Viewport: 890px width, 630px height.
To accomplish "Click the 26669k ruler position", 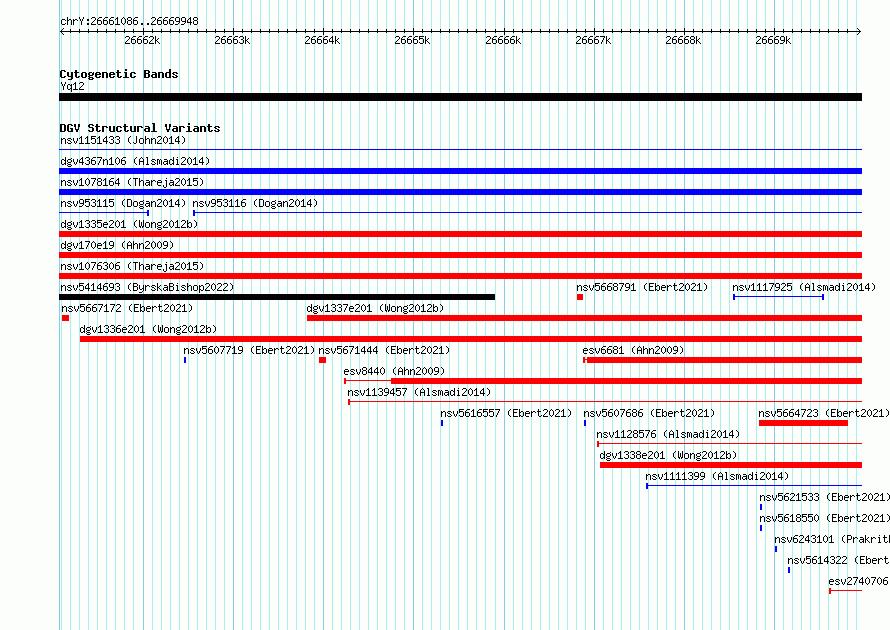I will point(773,40).
